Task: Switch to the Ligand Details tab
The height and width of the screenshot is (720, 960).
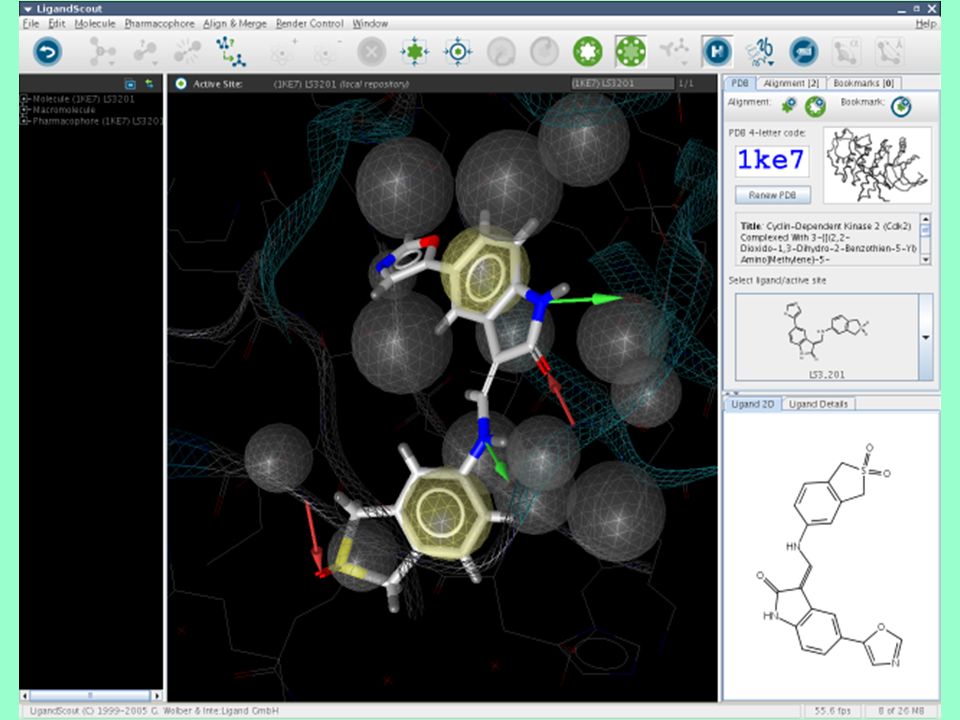Action: [x=818, y=404]
